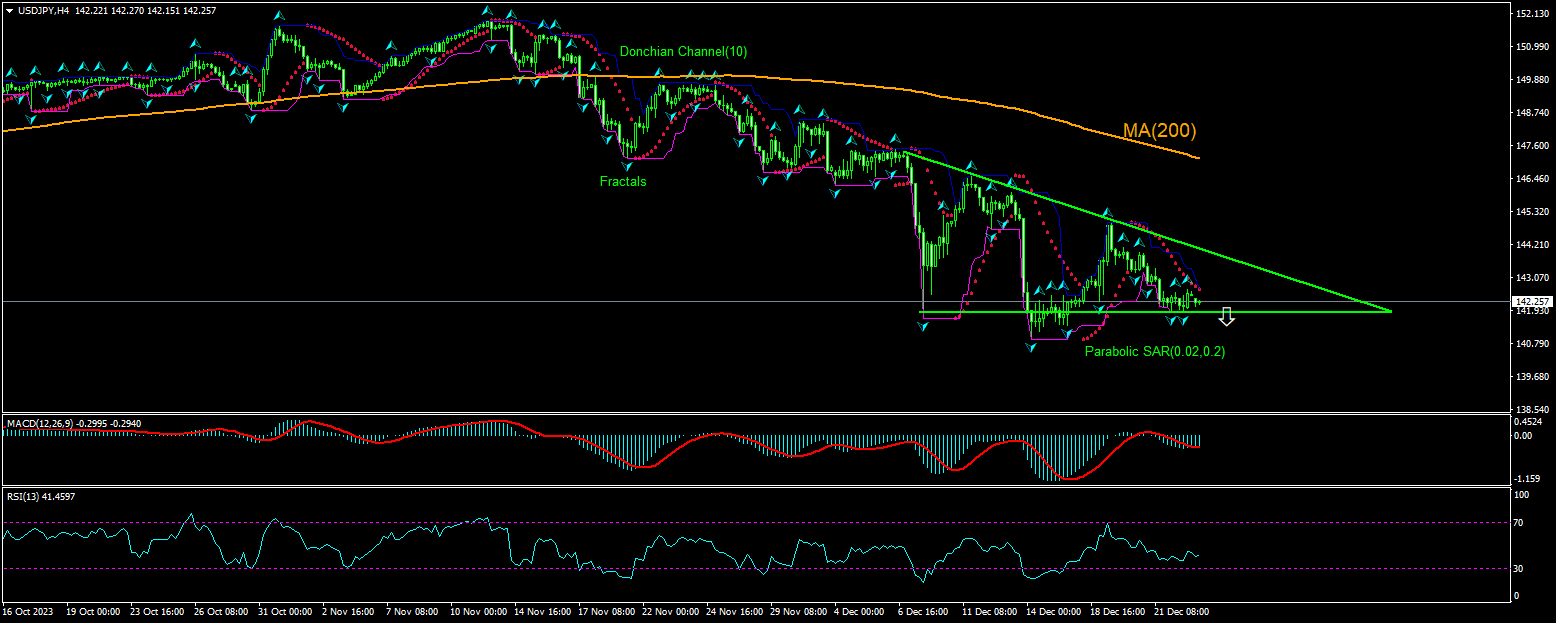
Task: Select the 152.130 price axis level
Action: tap(1531, 14)
